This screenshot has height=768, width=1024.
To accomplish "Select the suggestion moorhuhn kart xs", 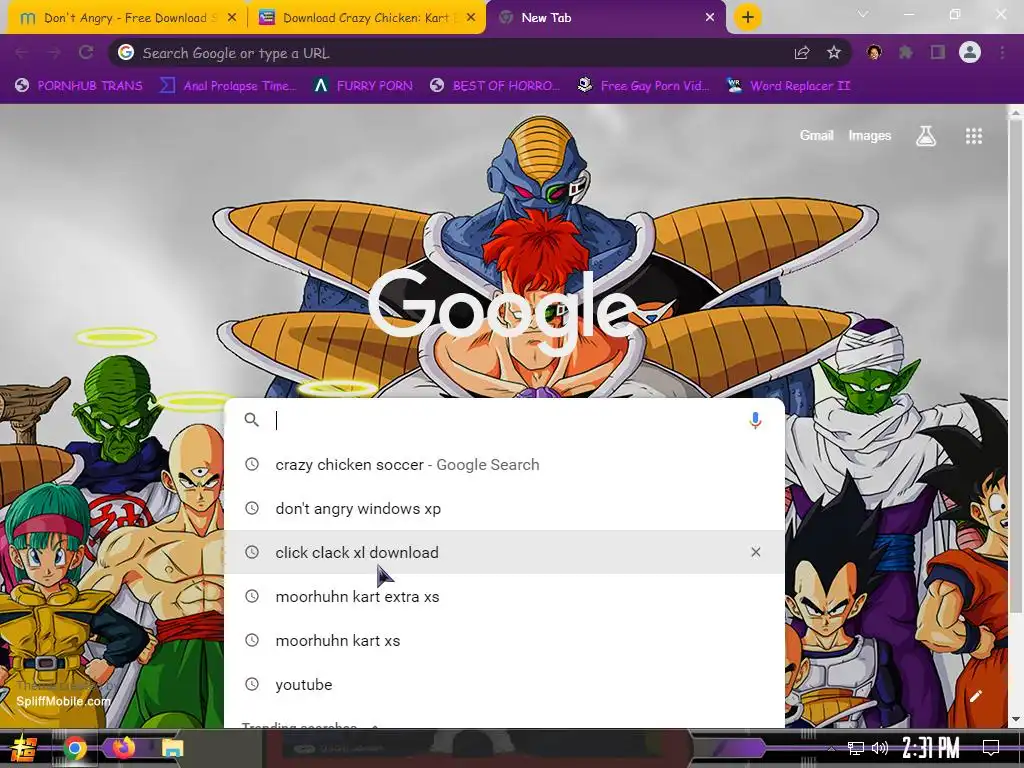I will [x=504, y=640].
